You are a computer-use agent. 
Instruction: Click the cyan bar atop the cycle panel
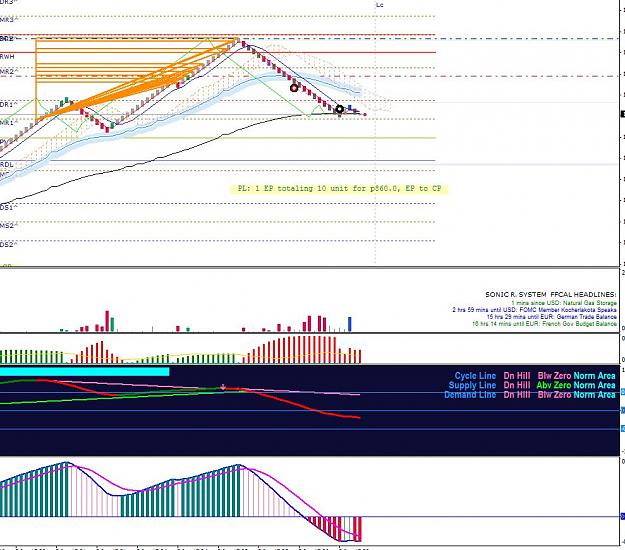click(x=85, y=371)
